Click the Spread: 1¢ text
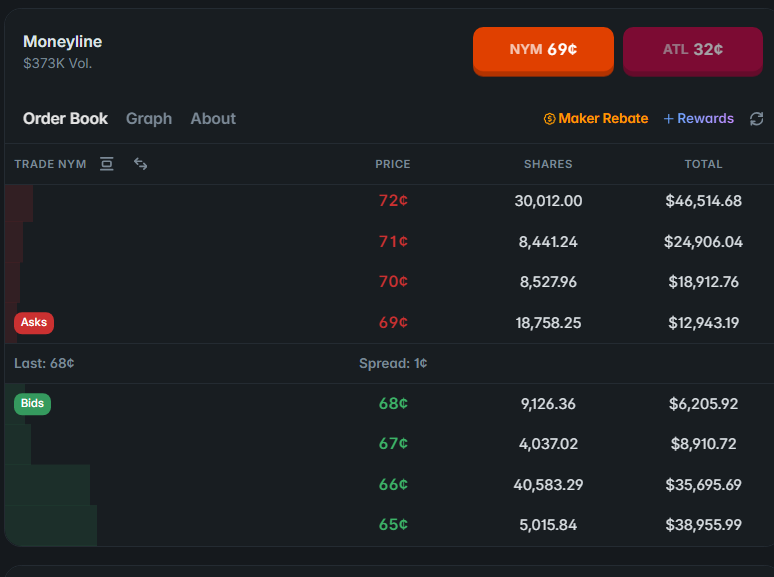Screen dimensions: 774x577 [393, 363]
